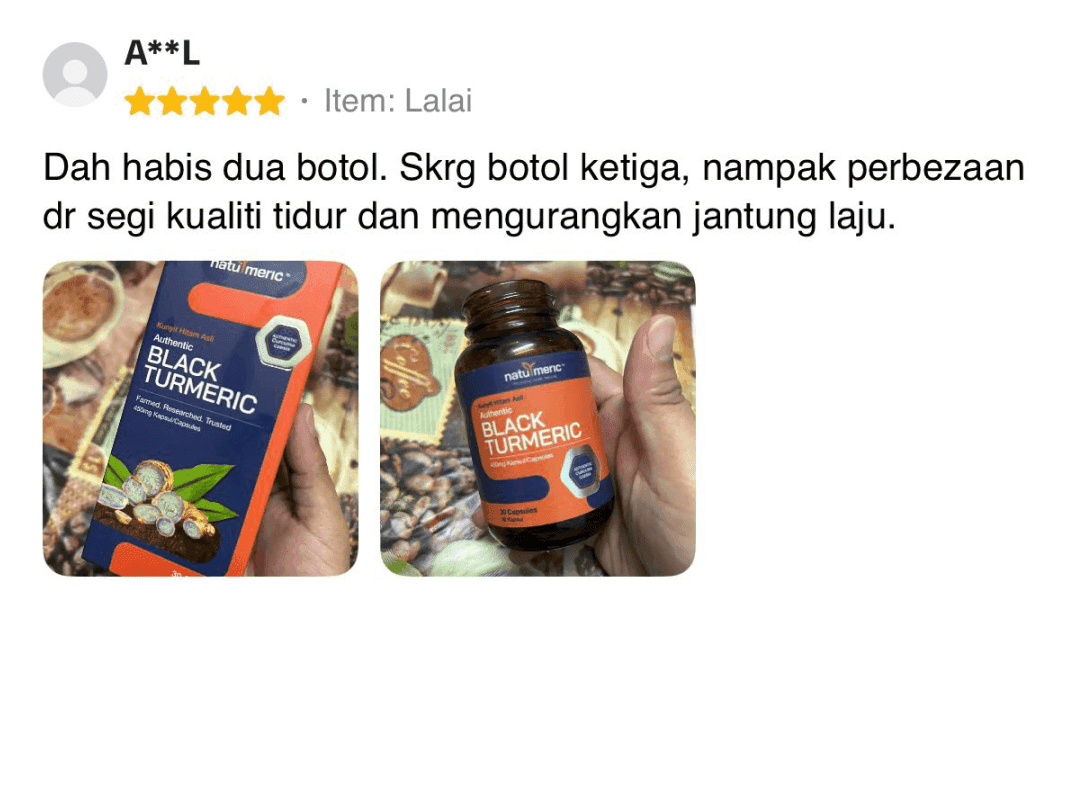1084x810 pixels.
Task: Click the natumeric logo on the box photo
Action: pyautogui.click(x=249, y=270)
